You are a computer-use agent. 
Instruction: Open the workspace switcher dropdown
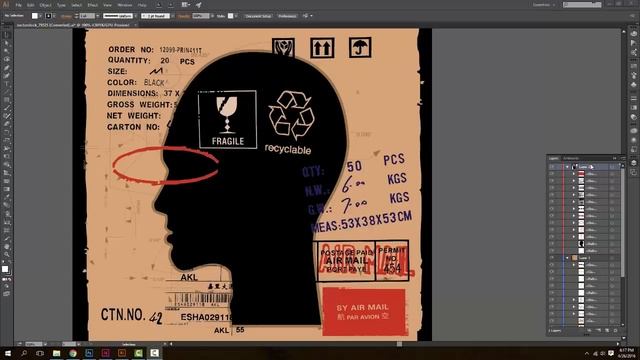click(x=544, y=5)
